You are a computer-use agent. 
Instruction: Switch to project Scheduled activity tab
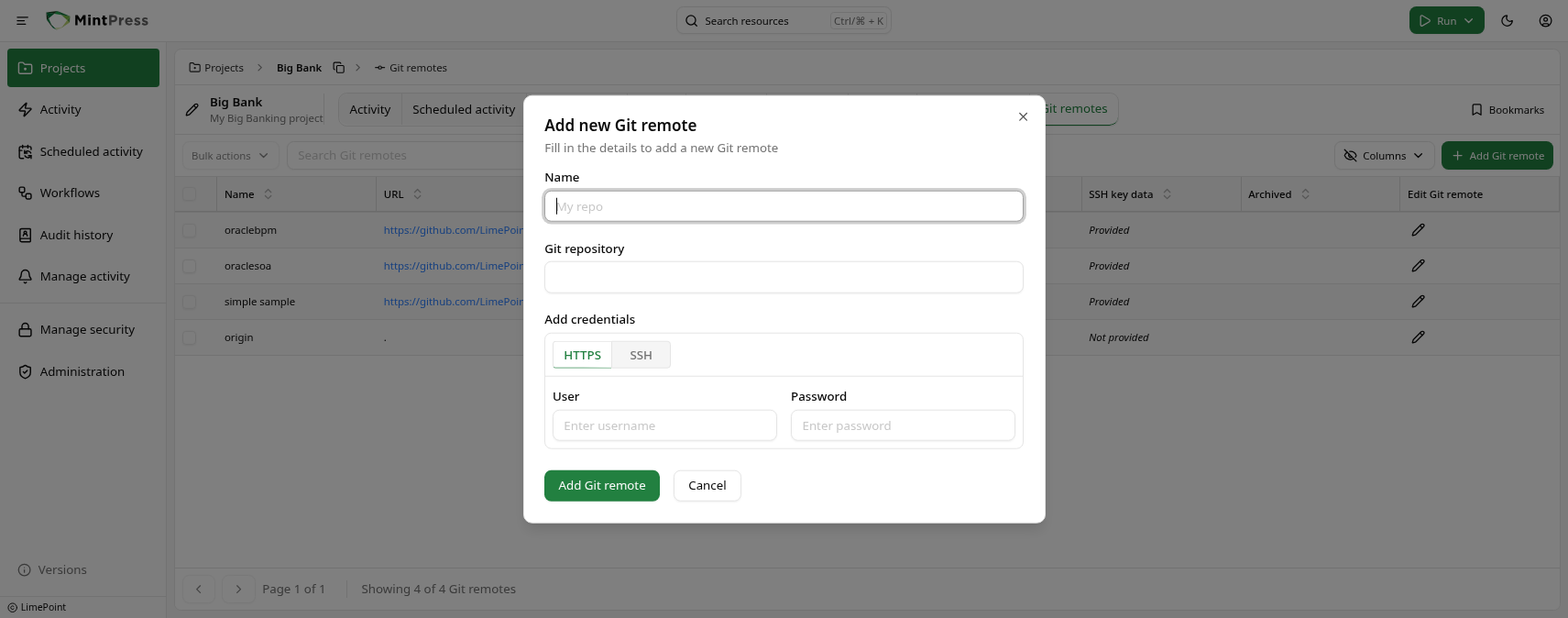pyautogui.click(x=464, y=109)
